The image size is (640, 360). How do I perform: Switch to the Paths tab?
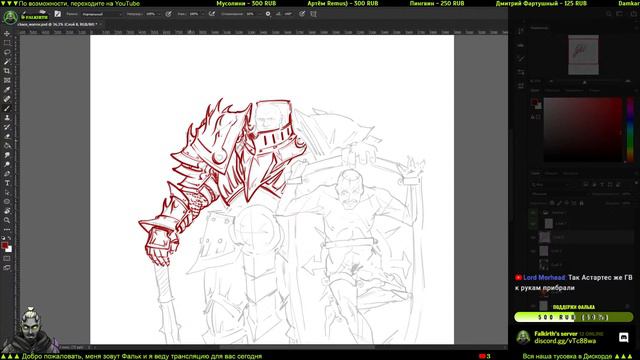570,173
